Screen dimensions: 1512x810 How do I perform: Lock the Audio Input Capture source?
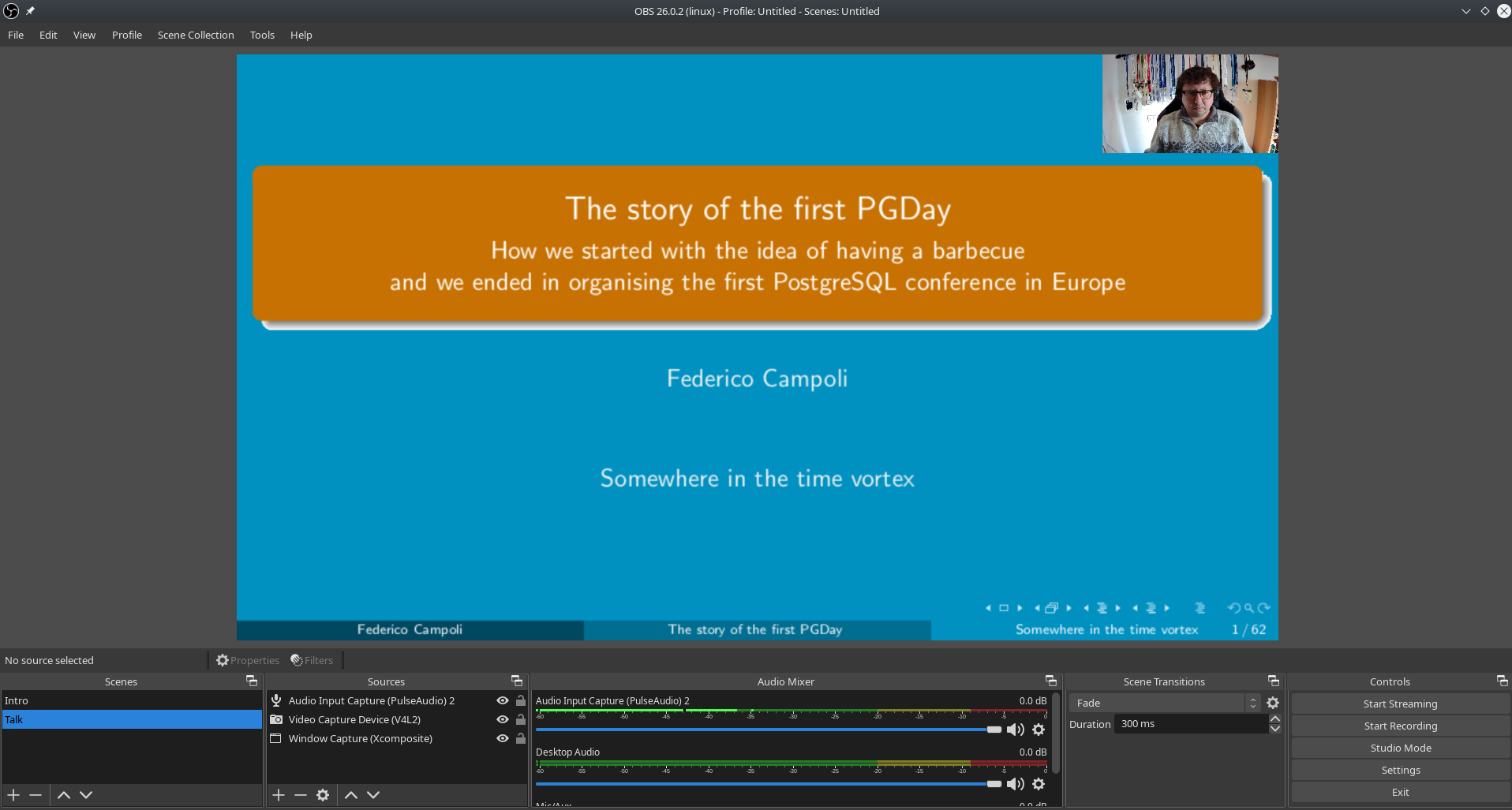tap(521, 700)
